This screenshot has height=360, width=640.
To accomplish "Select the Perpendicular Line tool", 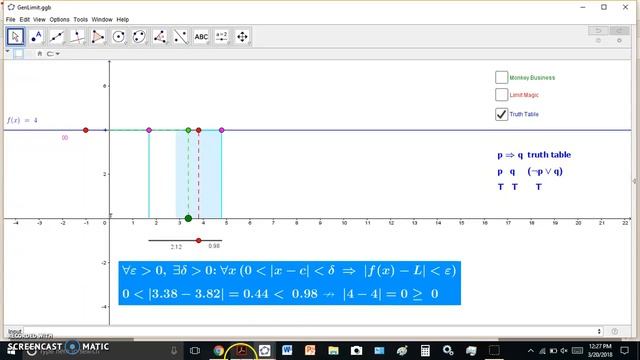I will pyautogui.click(x=77, y=37).
